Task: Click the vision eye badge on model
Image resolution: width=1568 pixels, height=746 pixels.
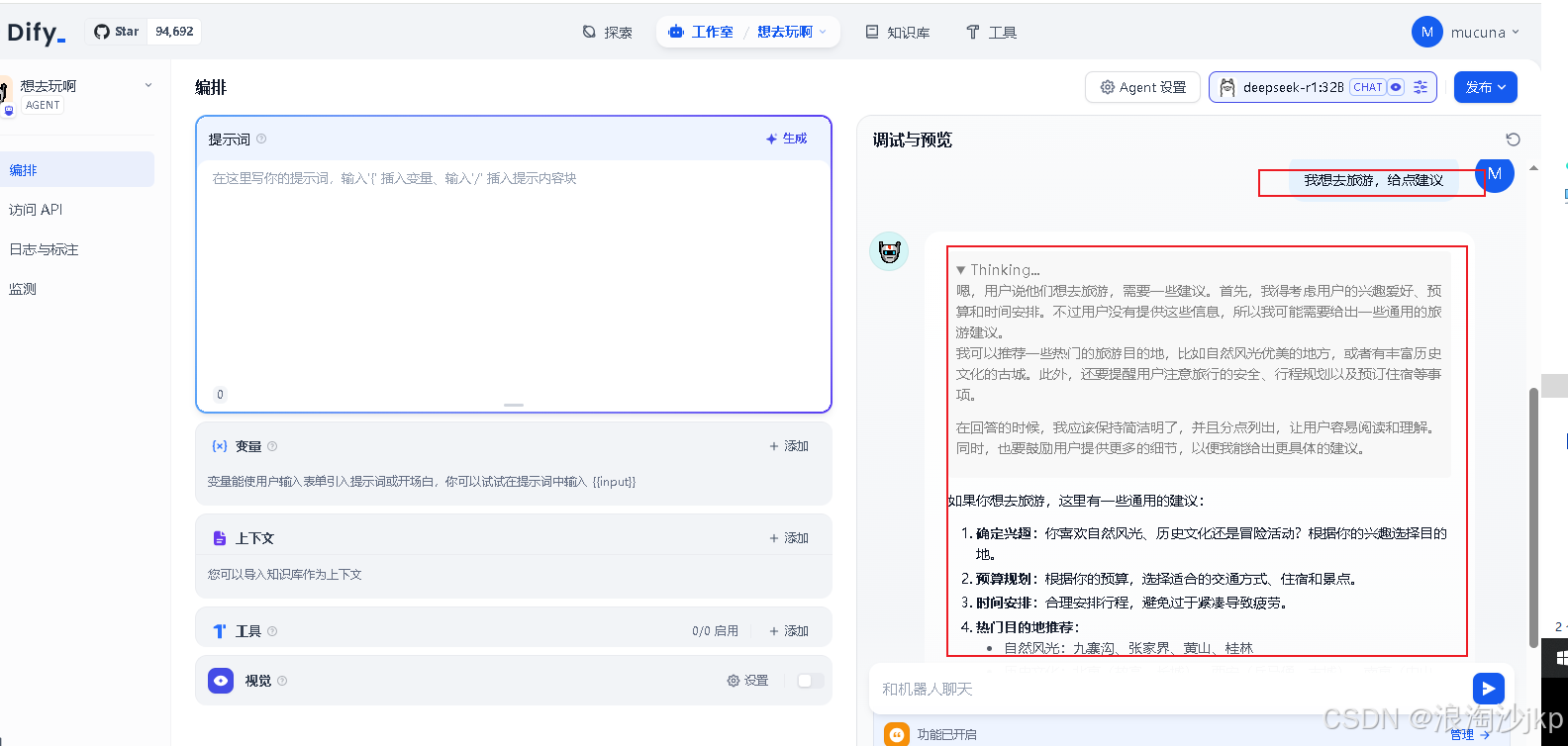Action: (x=1396, y=87)
